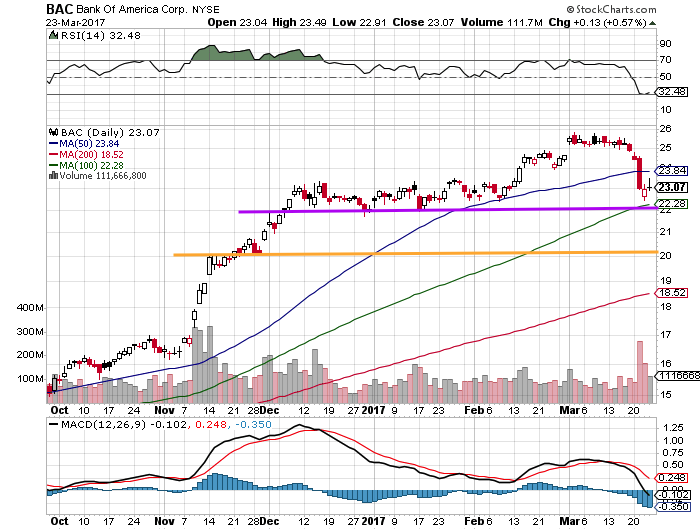Click the Feb label on bottom MACD axis
Screen dimensions: 700x530
(473, 521)
